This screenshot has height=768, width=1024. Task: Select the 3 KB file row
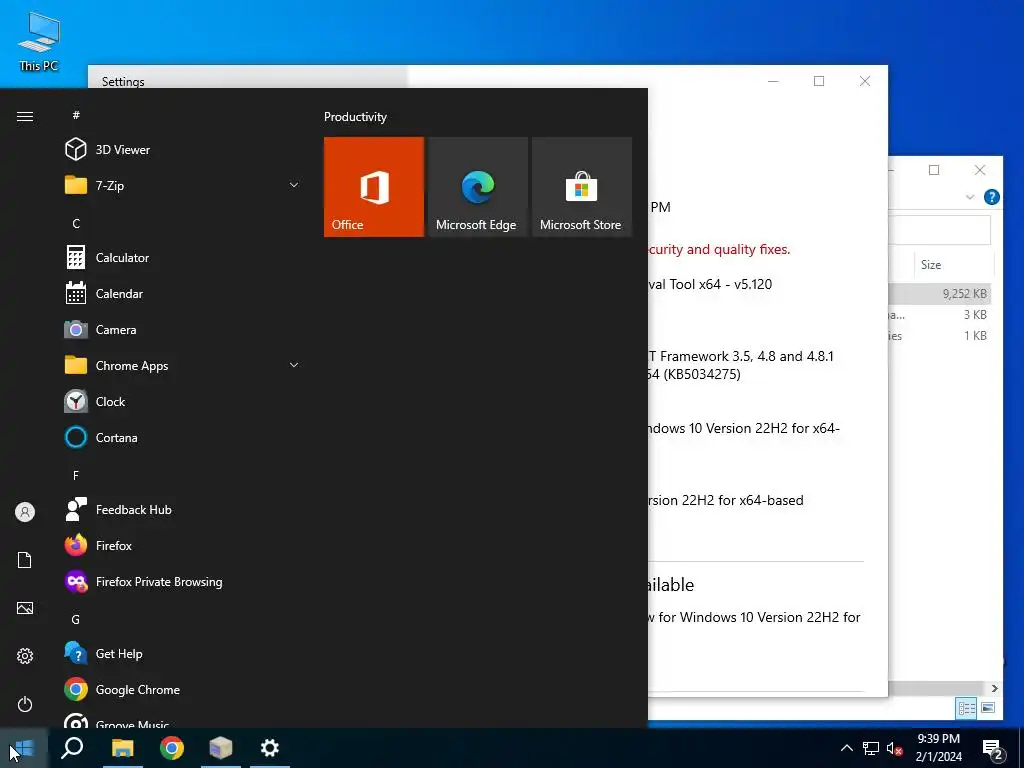[940, 315]
